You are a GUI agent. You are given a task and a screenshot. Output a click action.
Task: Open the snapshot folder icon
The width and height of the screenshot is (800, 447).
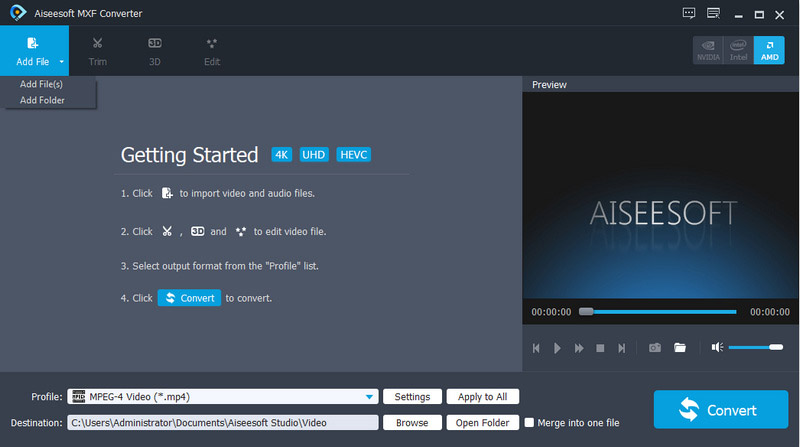pyautogui.click(x=680, y=347)
